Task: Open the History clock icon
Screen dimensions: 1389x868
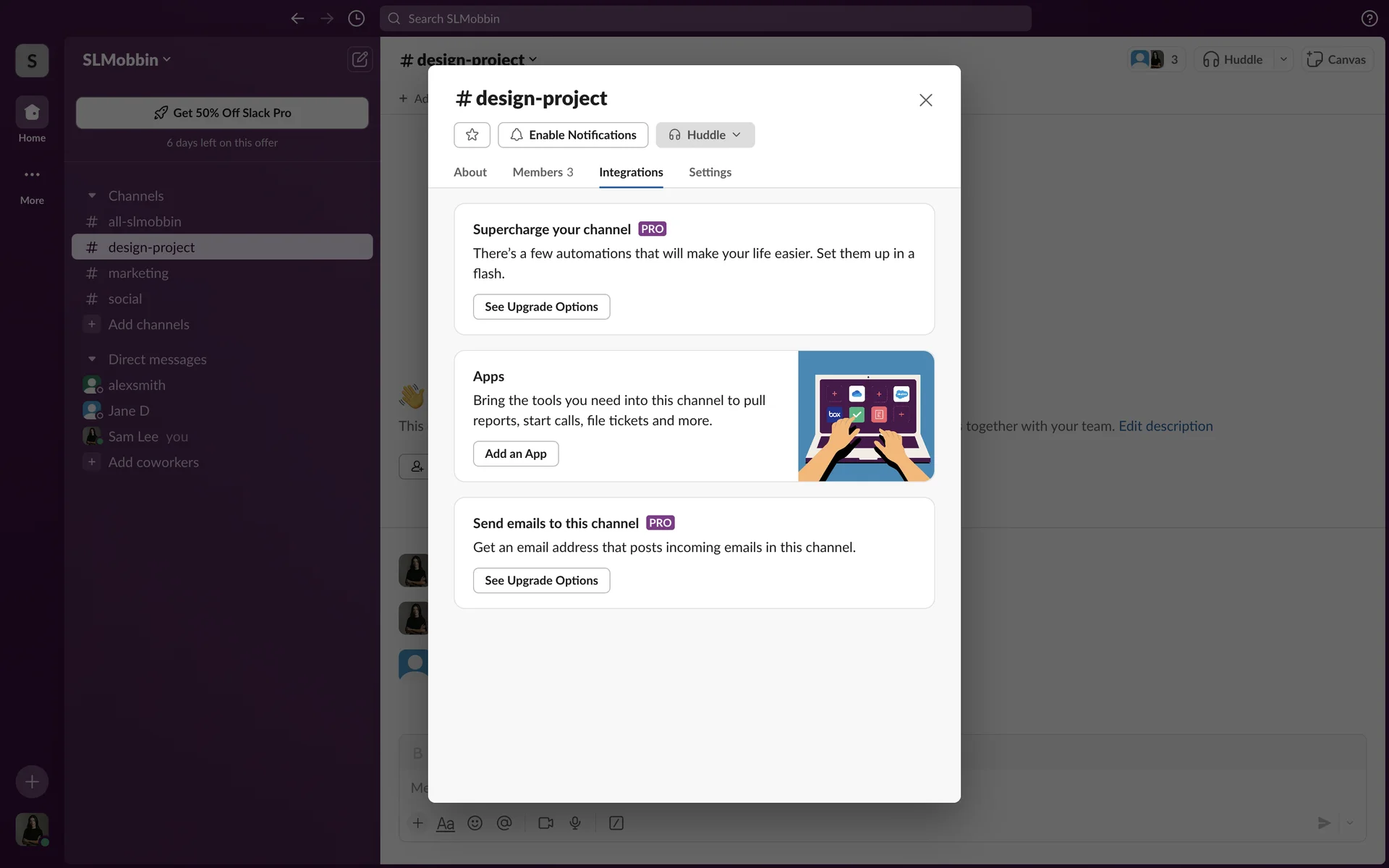Action: (356, 19)
